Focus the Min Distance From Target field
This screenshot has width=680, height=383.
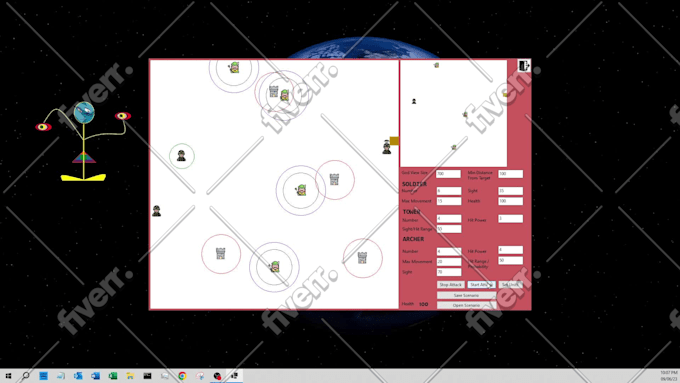[x=510, y=174]
